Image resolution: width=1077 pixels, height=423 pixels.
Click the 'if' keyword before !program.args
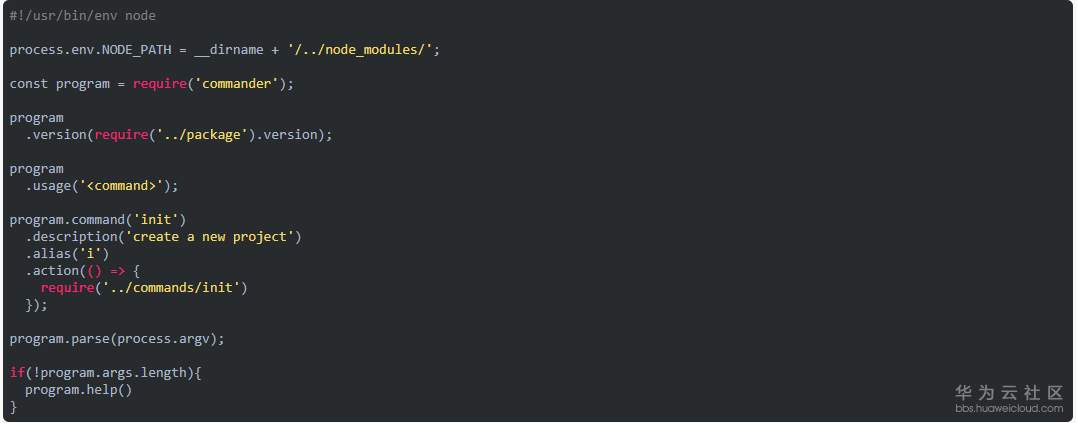coord(17,373)
